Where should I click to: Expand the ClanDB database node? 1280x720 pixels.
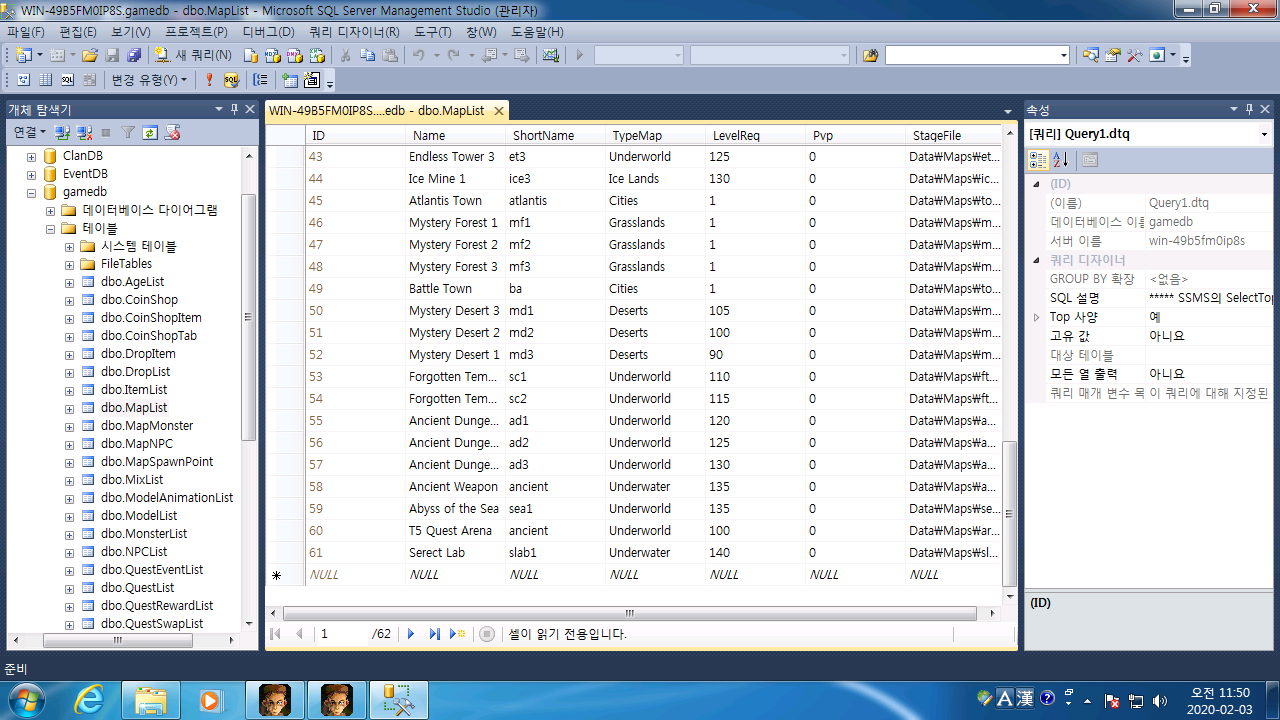(32, 156)
